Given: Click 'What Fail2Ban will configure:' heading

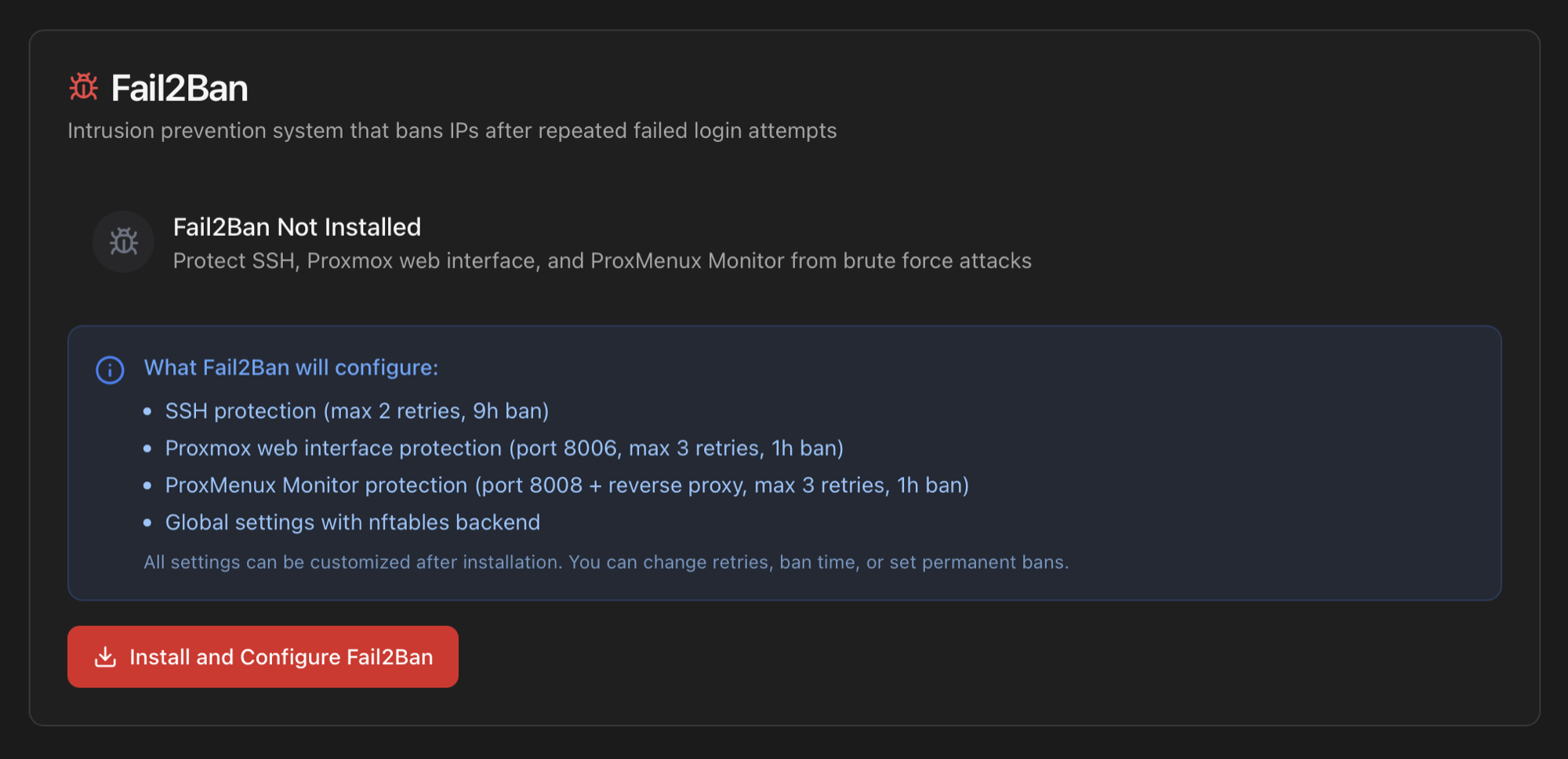Looking at the screenshot, I should [291, 368].
